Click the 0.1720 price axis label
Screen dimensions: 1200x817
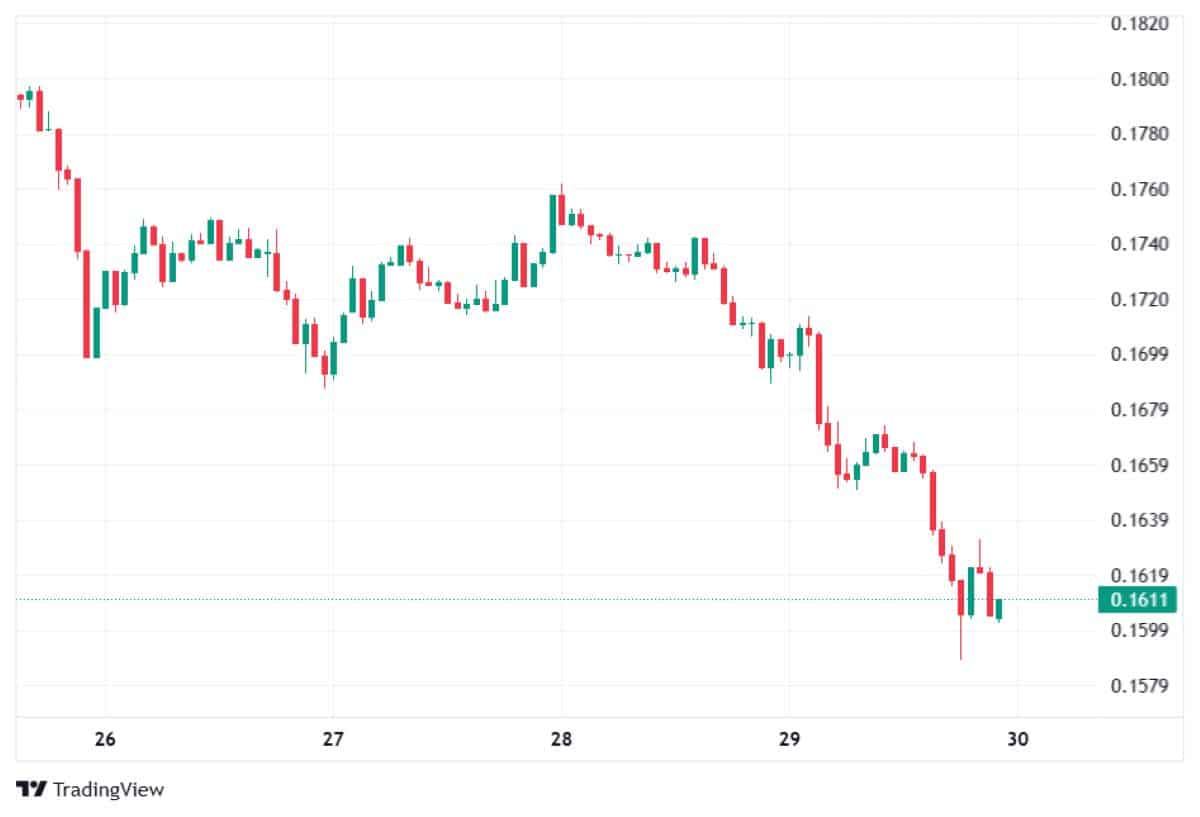click(1140, 299)
